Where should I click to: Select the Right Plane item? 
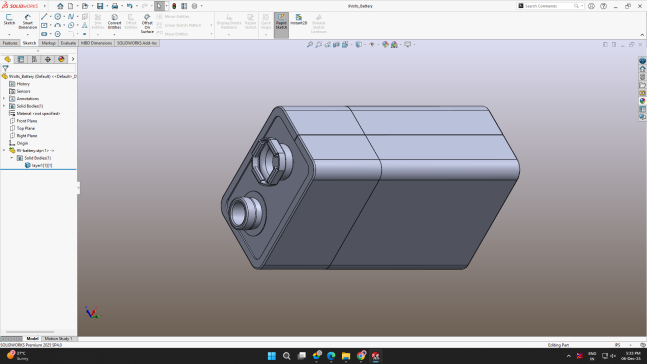pyautogui.click(x=27, y=136)
